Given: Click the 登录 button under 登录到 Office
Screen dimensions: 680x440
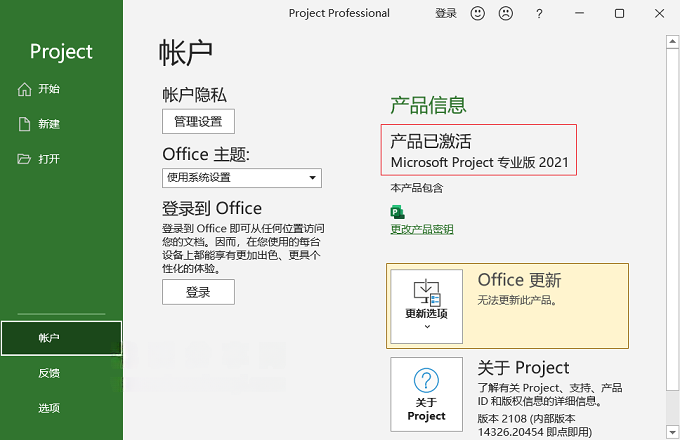Looking at the screenshot, I should 198,292.
